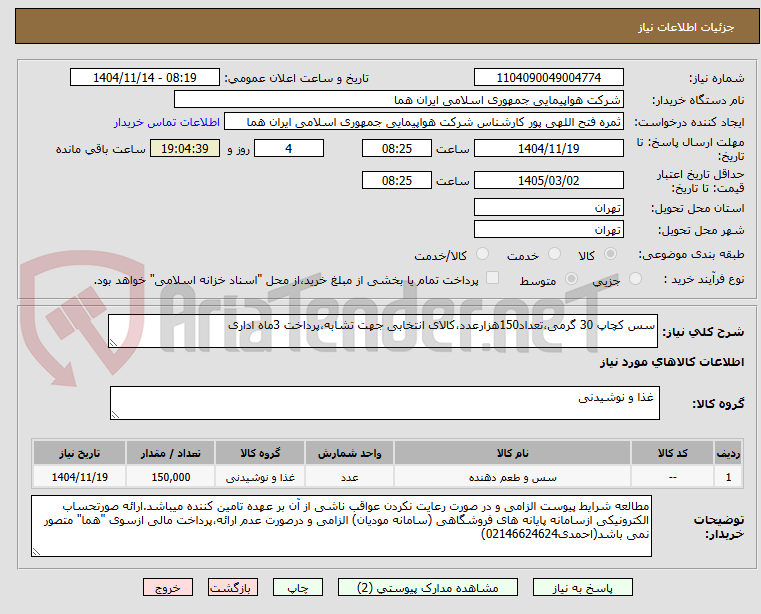The height and width of the screenshot is (614, 761).
Task: Click the نام دستگاه خریدار field
Action: coord(398,100)
